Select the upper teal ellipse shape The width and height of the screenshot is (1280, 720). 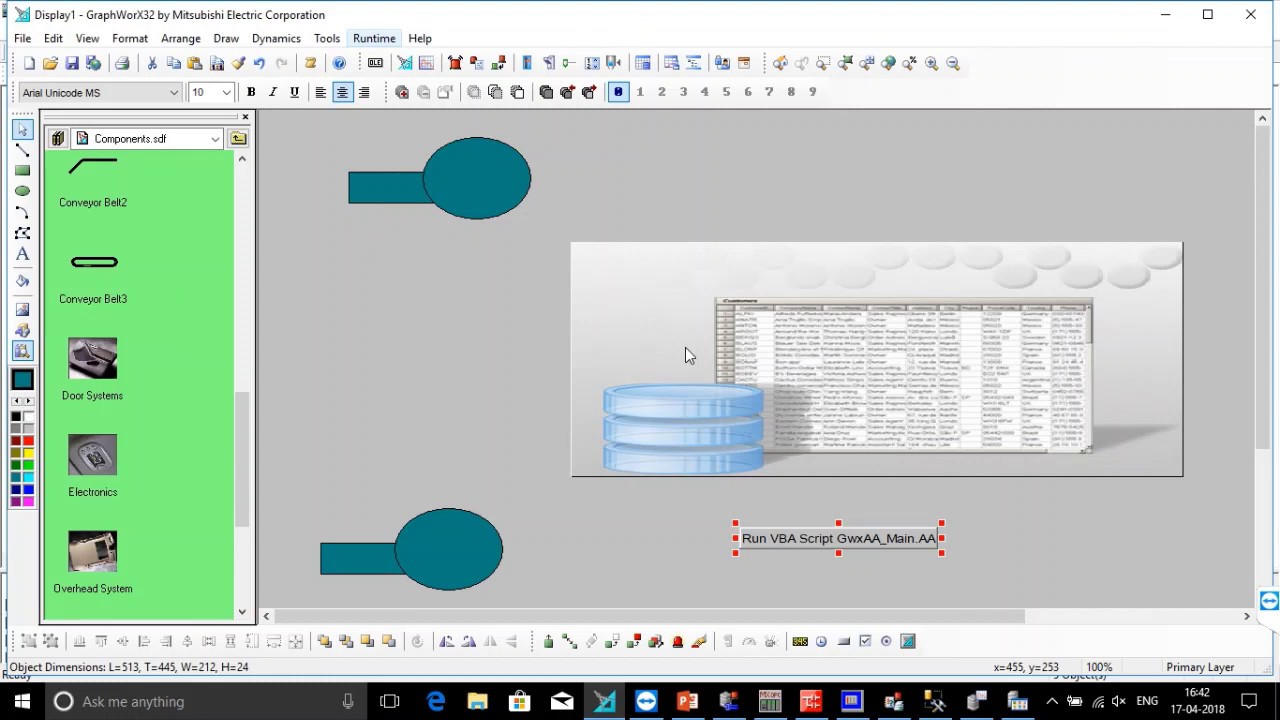pyautogui.click(x=477, y=178)
